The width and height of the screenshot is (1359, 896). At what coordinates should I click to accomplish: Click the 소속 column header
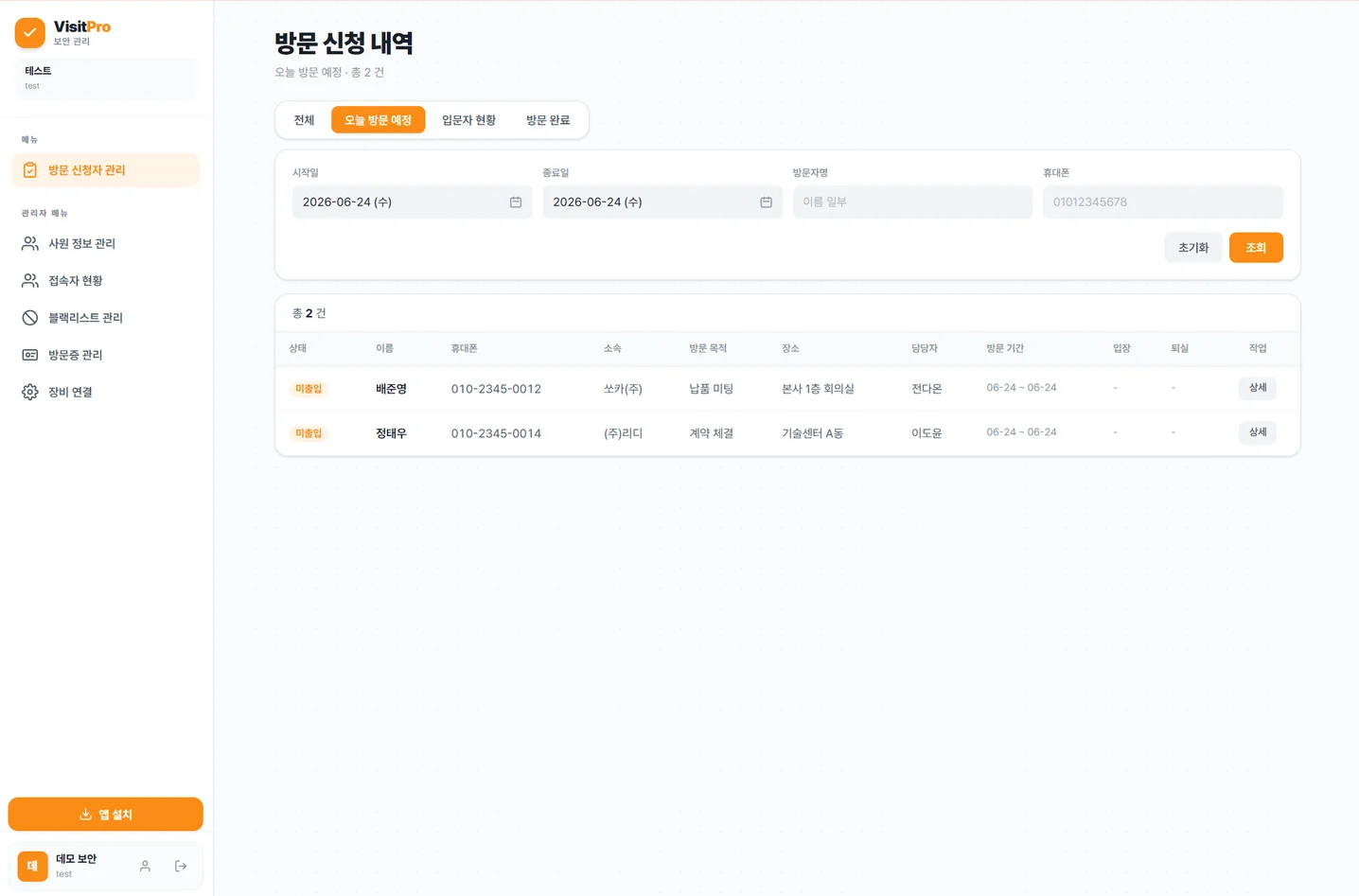[x=612, y=348]
